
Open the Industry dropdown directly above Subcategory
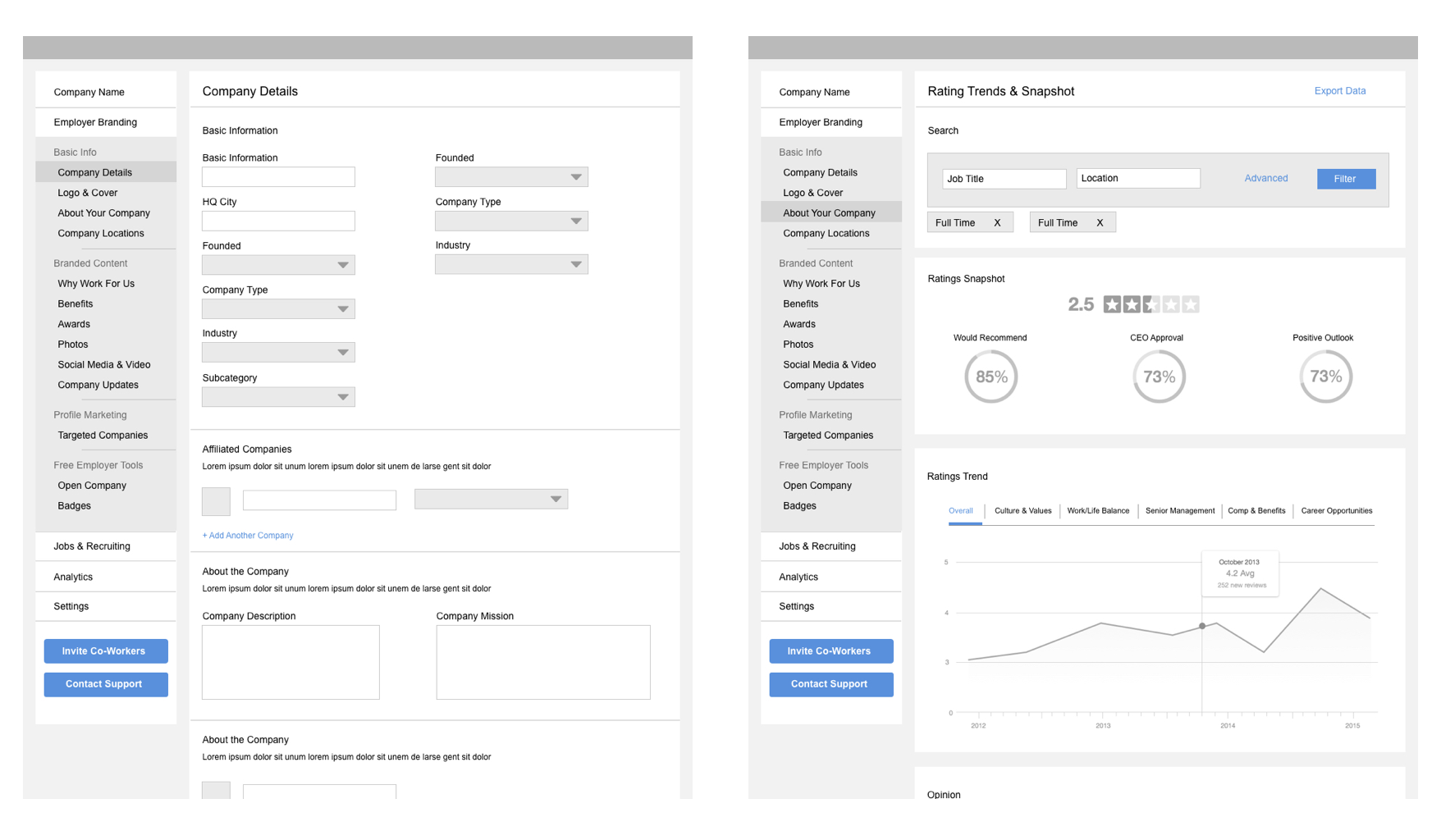[x=278, y=353]
